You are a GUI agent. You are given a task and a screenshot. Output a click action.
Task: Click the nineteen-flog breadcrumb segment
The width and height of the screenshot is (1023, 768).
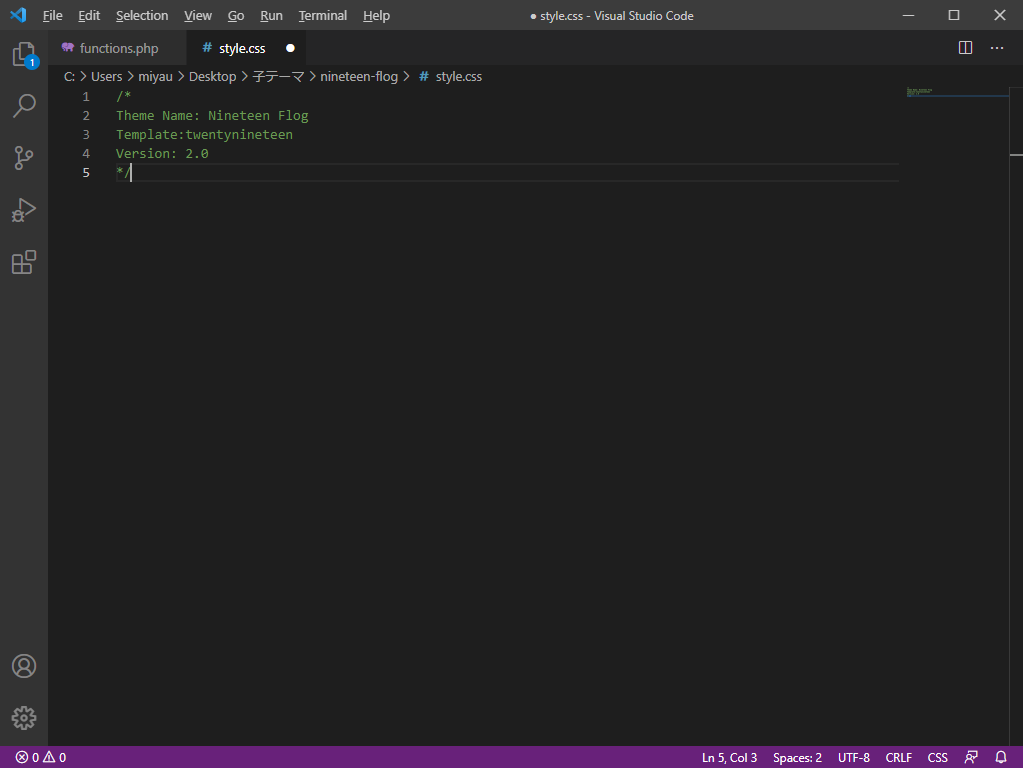[x=359, y=76]
